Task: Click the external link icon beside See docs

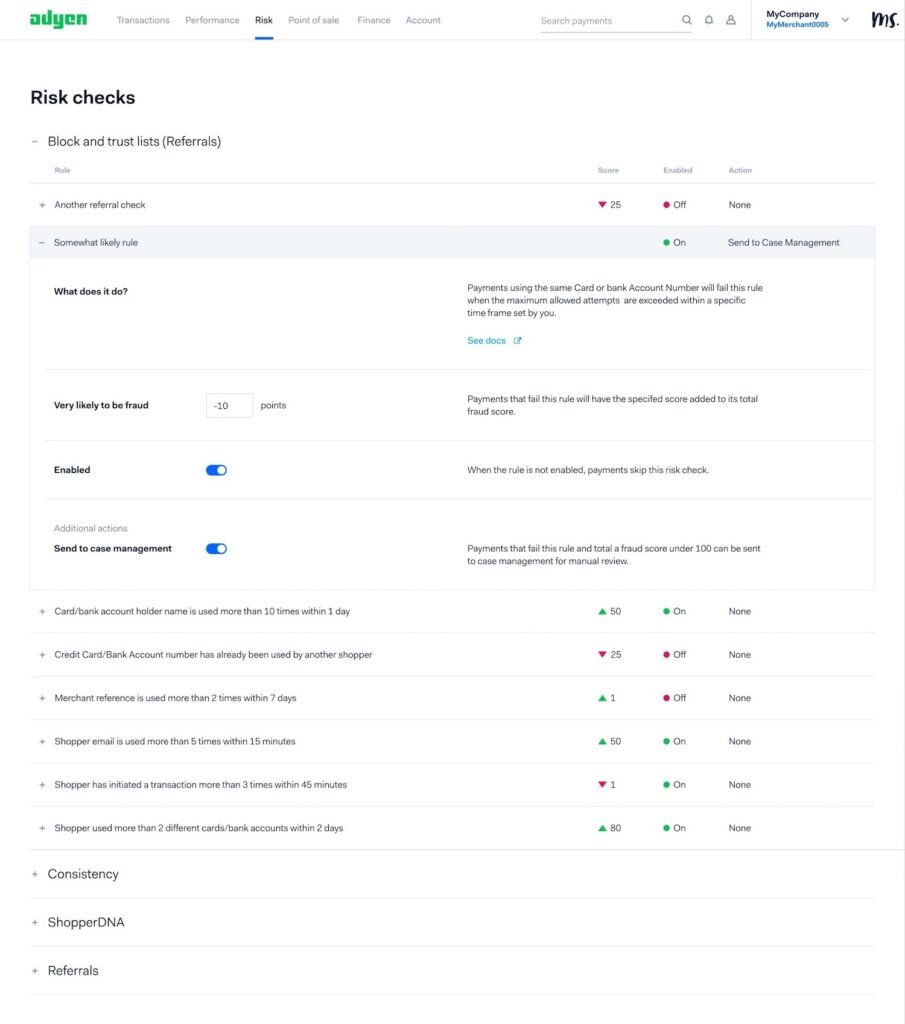Action: click(x=517, y=340)
